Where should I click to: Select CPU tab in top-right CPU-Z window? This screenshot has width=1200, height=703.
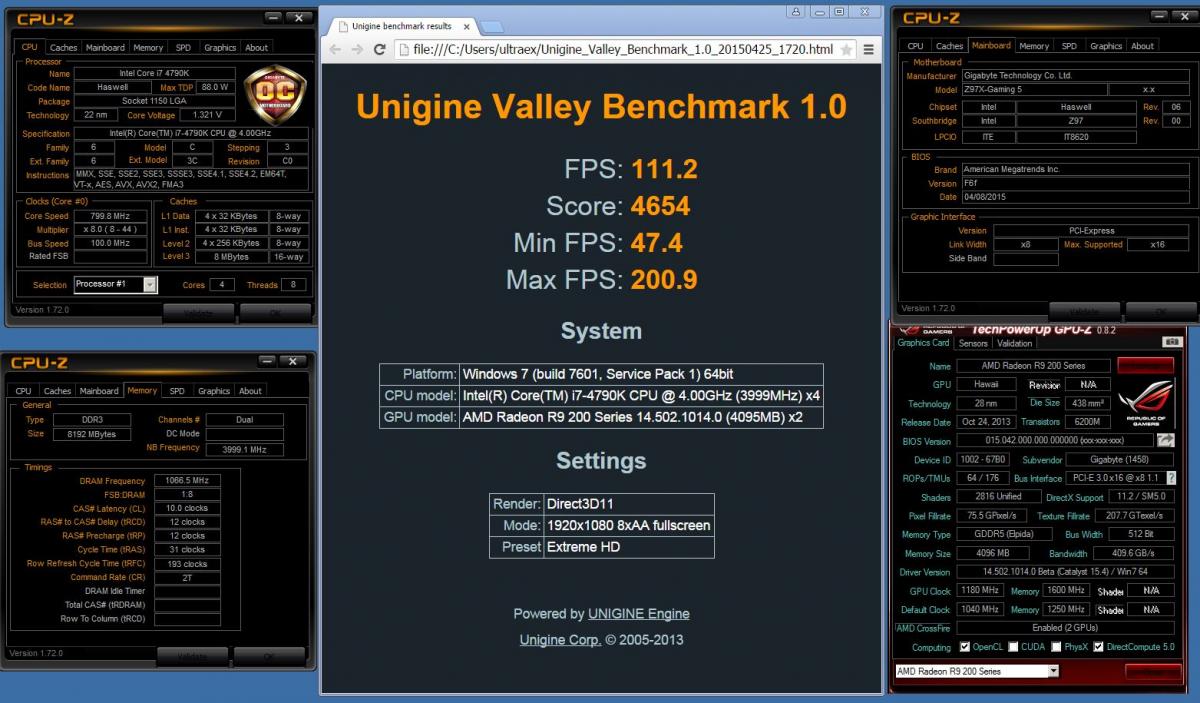tap(915, 46)
